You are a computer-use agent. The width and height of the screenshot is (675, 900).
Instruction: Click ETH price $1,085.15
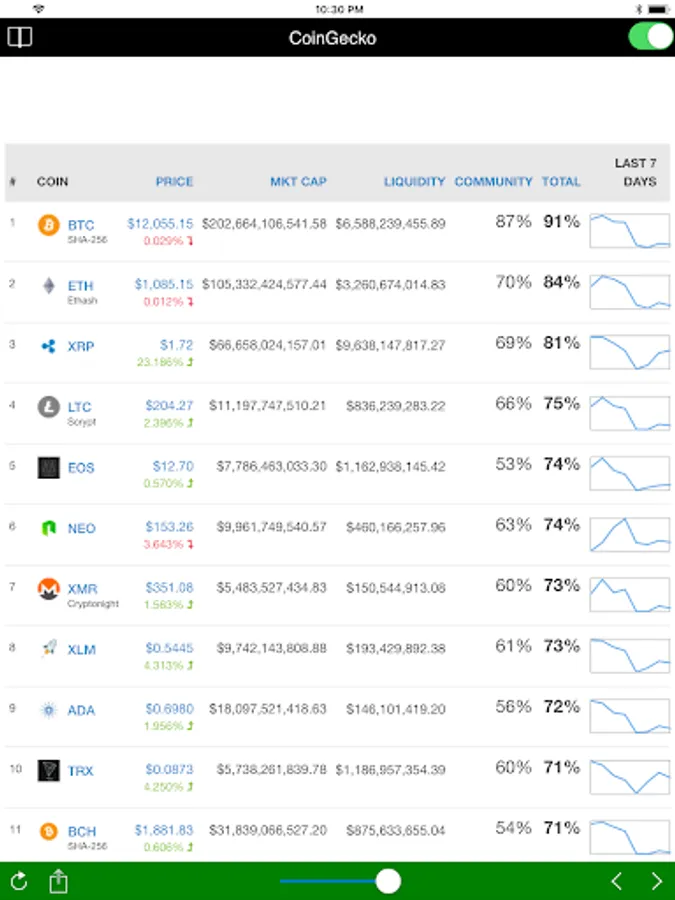[x=164, y=284]
